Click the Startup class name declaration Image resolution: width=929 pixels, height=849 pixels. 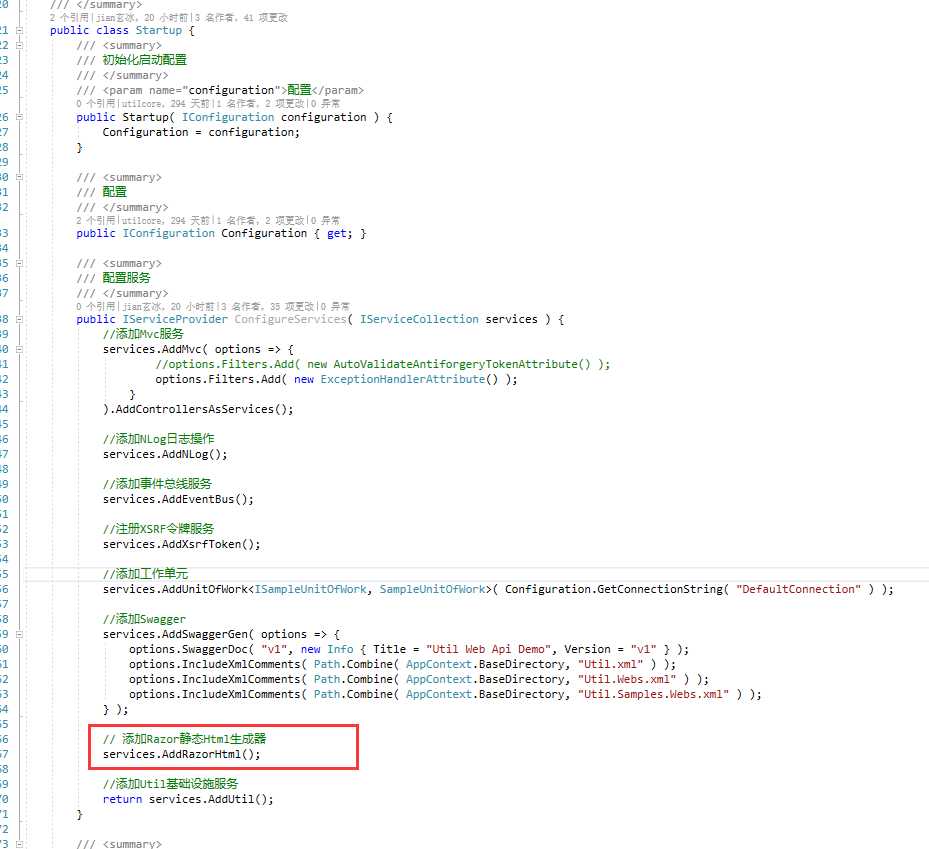point(159,30)
